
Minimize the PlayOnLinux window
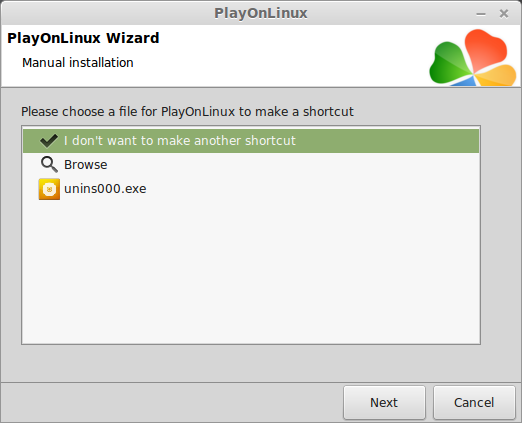click(481, 14)
